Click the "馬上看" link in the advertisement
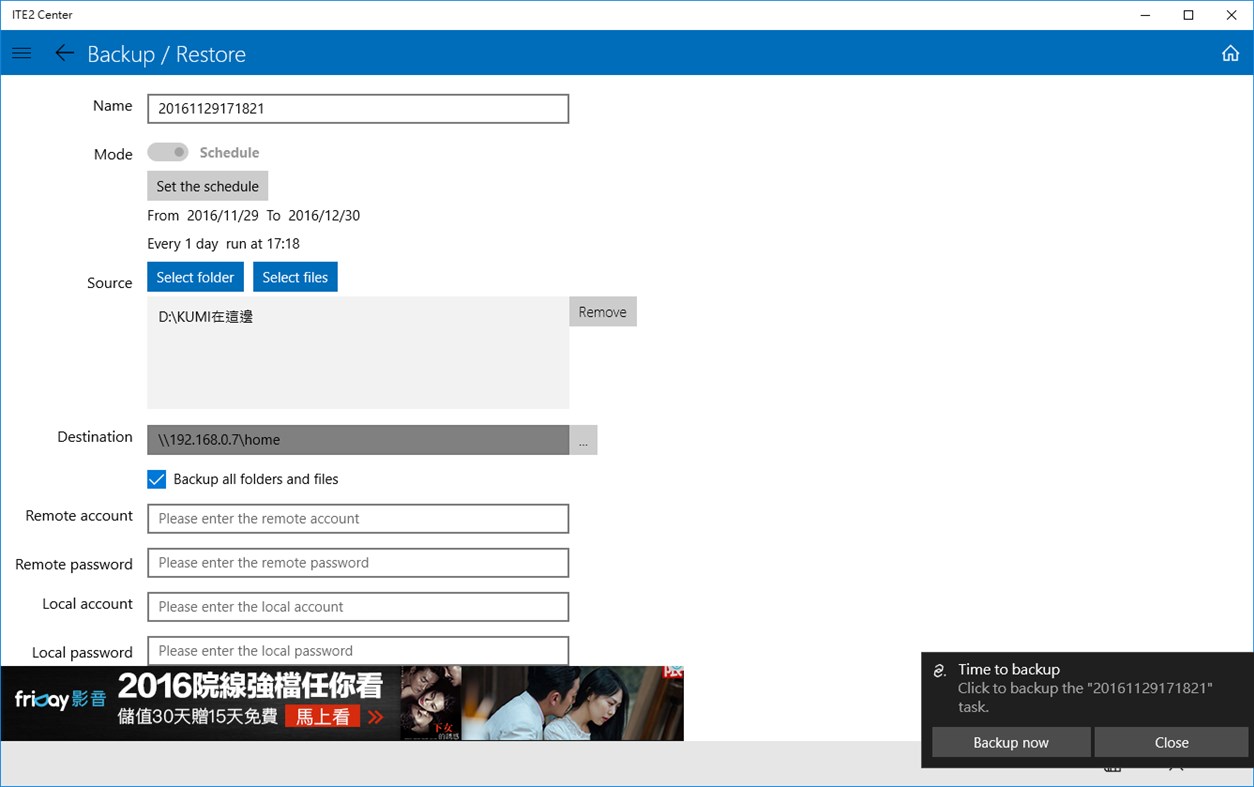This screenshot has width=1254, height=787. point(321,716)
